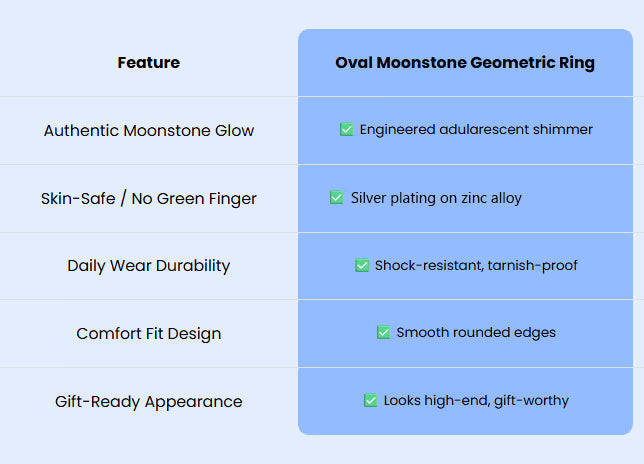Click the Engineered adularescent shimmer text
This screenshot has height=464, width=644.
click(476, 129)
